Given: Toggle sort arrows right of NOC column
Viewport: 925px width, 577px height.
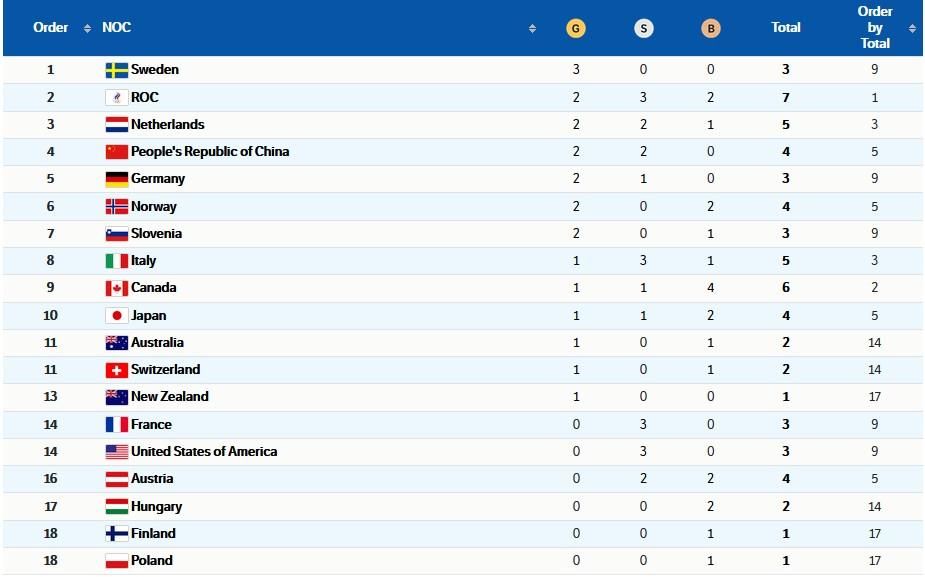Looking at the screenshot, I should (532, 28).
